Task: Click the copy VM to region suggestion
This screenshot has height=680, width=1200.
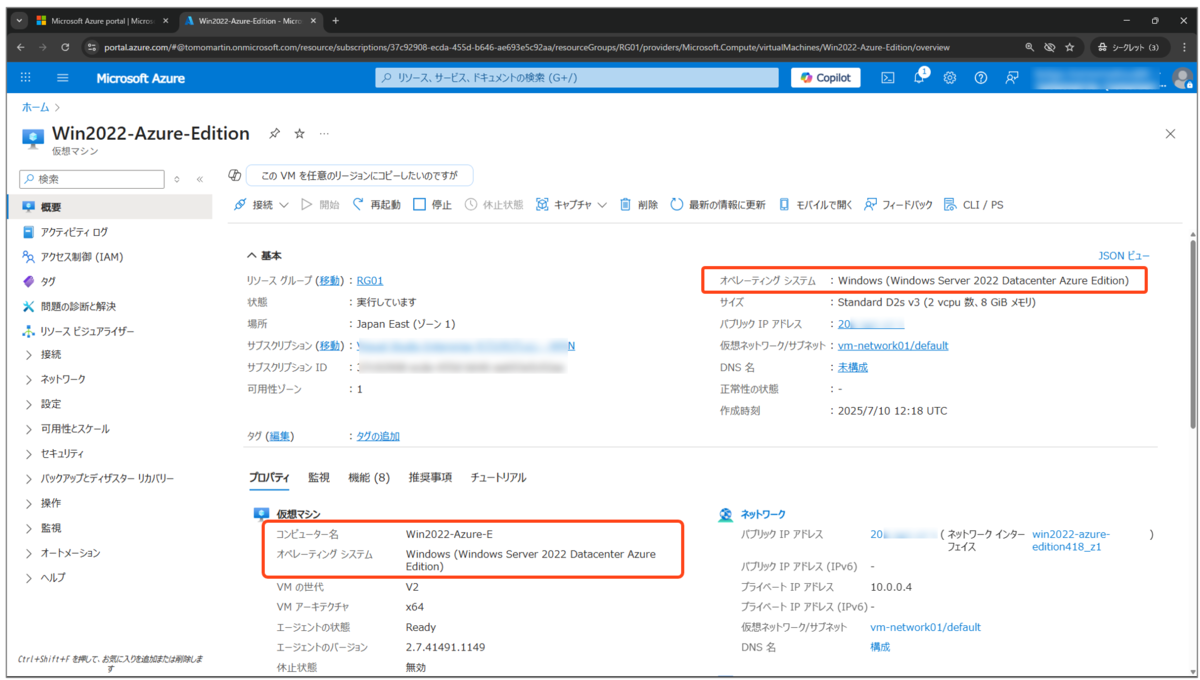Action: point(359,175)
